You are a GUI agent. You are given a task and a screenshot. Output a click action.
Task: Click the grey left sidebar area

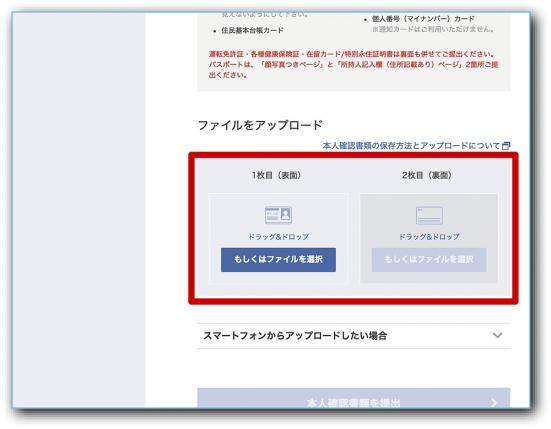[79, 211]
